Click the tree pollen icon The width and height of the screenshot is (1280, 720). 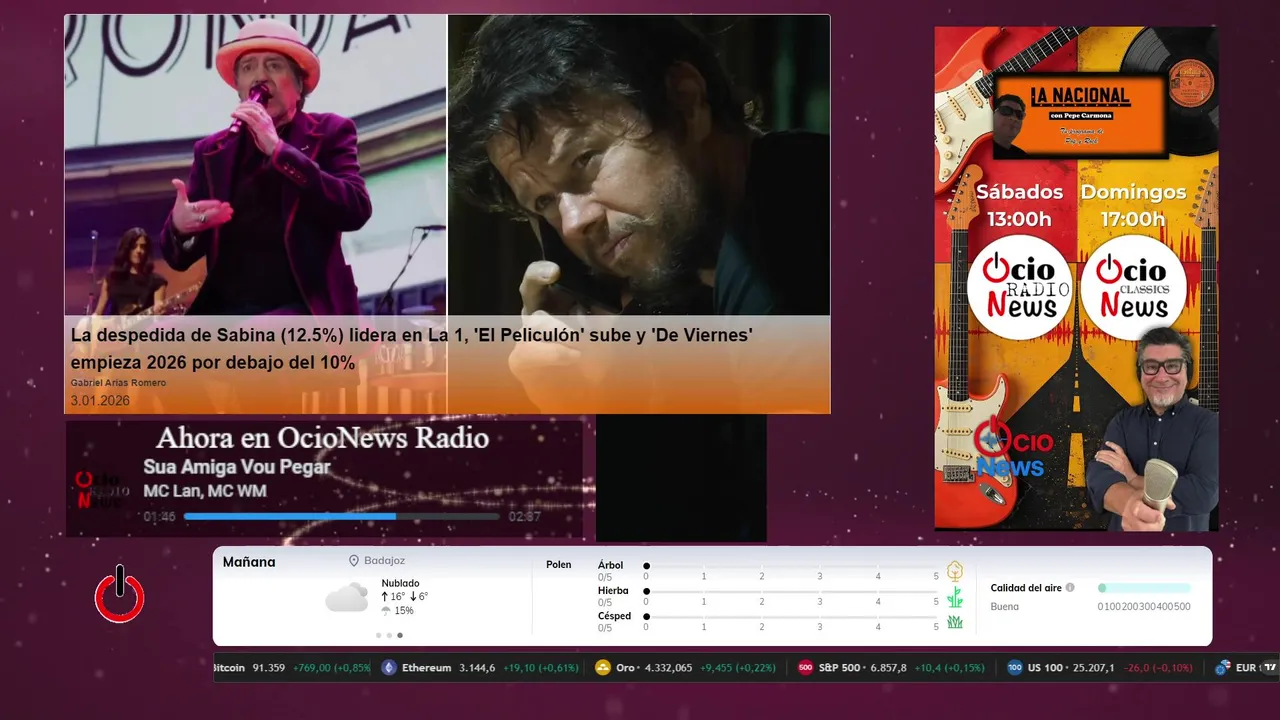955,571
